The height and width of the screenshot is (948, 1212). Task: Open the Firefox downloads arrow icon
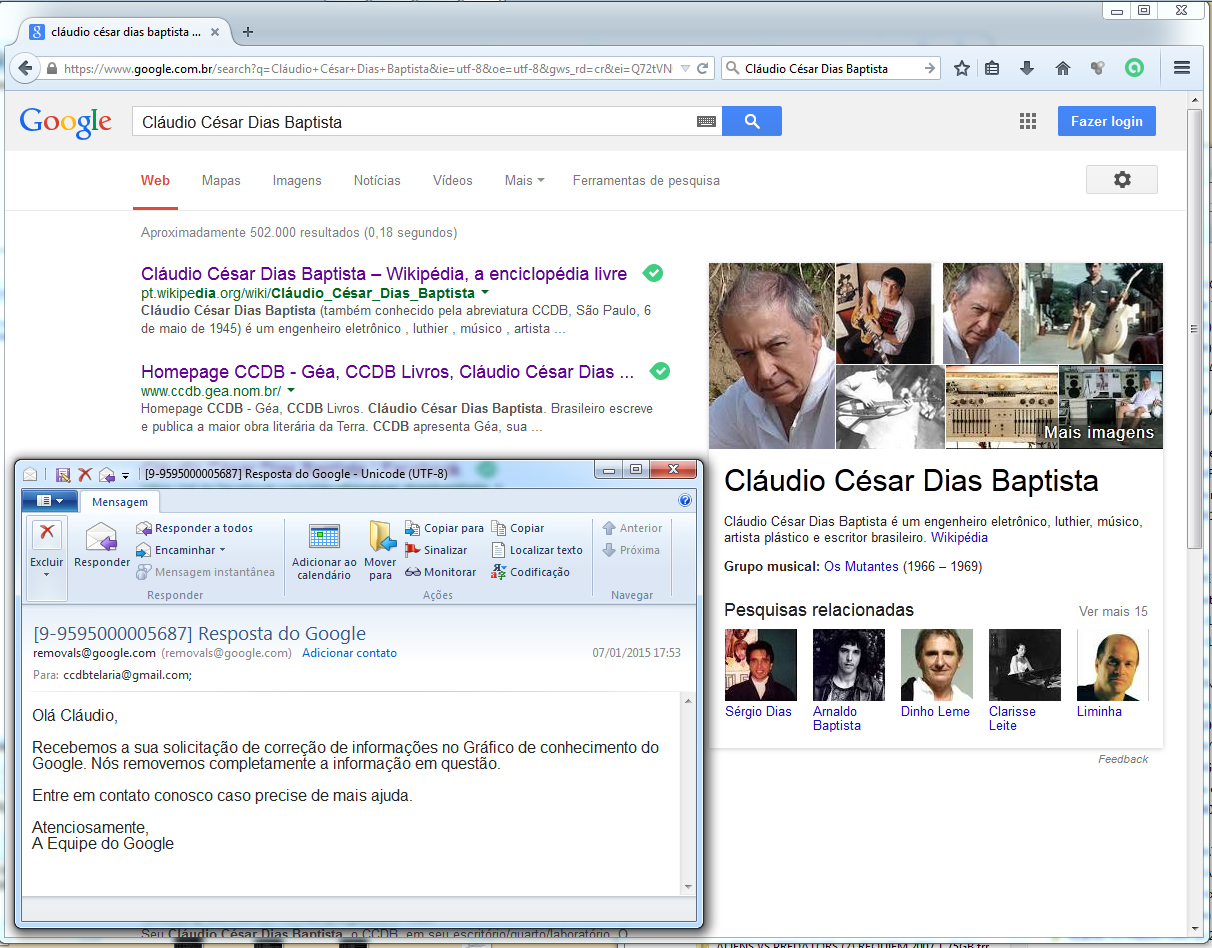pyautogui.click(x=1027, y=69)
